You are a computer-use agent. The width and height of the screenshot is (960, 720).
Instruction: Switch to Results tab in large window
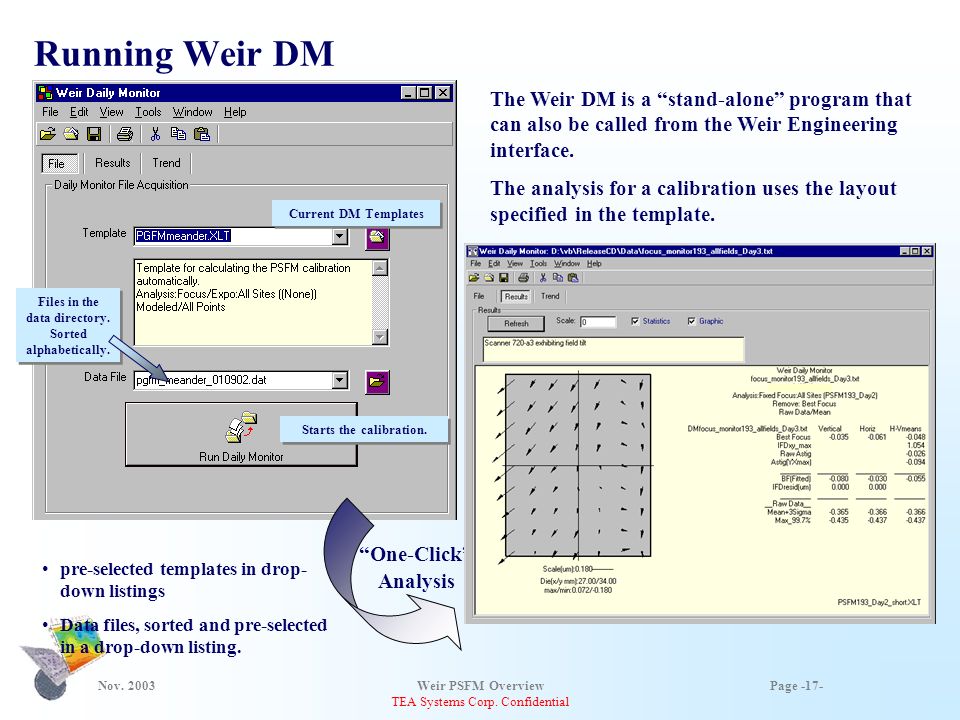coord(113,163)
